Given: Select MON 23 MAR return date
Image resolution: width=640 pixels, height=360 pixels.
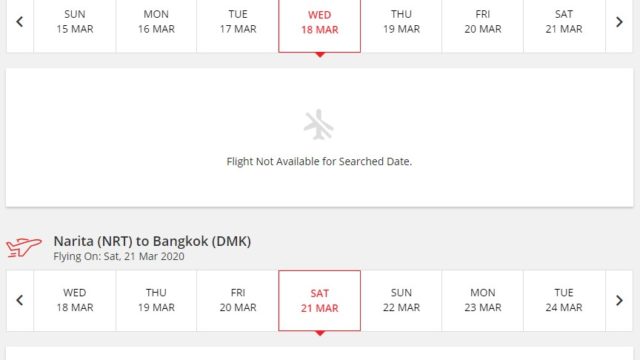Looking at the screenshot, I should pyautogui.click(x=483, y=300).
